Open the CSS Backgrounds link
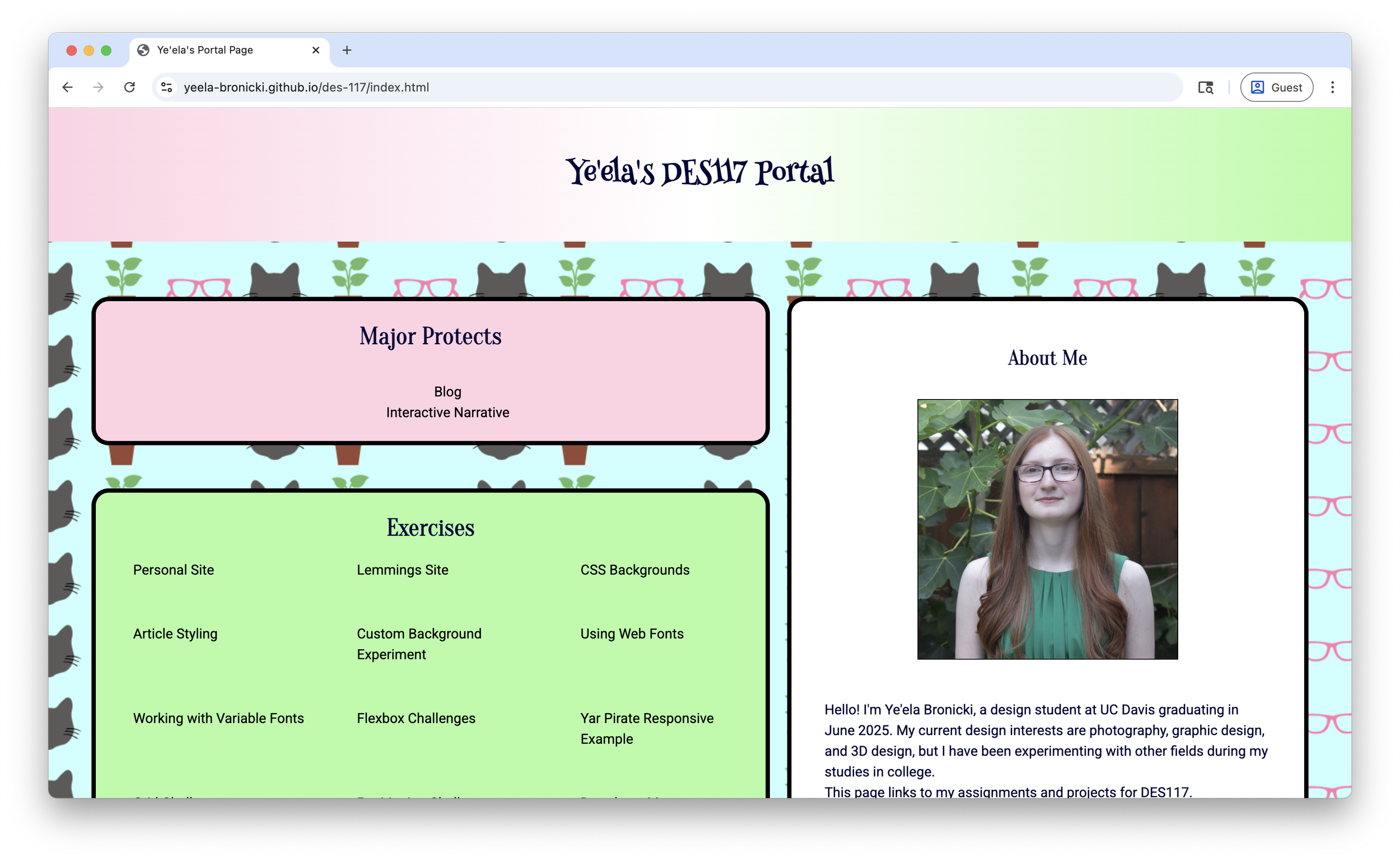Image resolution: width=1400 pixels, height=862 pixels. (x=634, y=570)
